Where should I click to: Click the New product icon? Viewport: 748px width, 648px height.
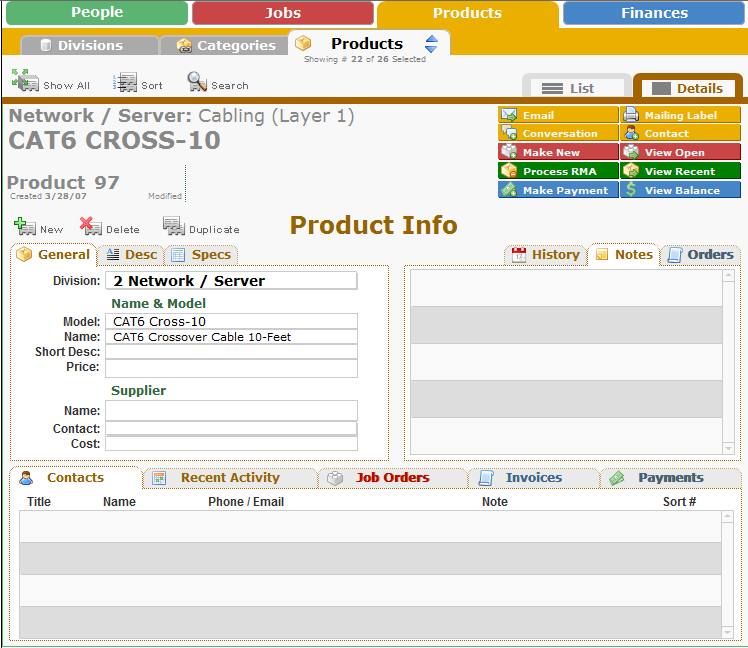click(25, 227)
